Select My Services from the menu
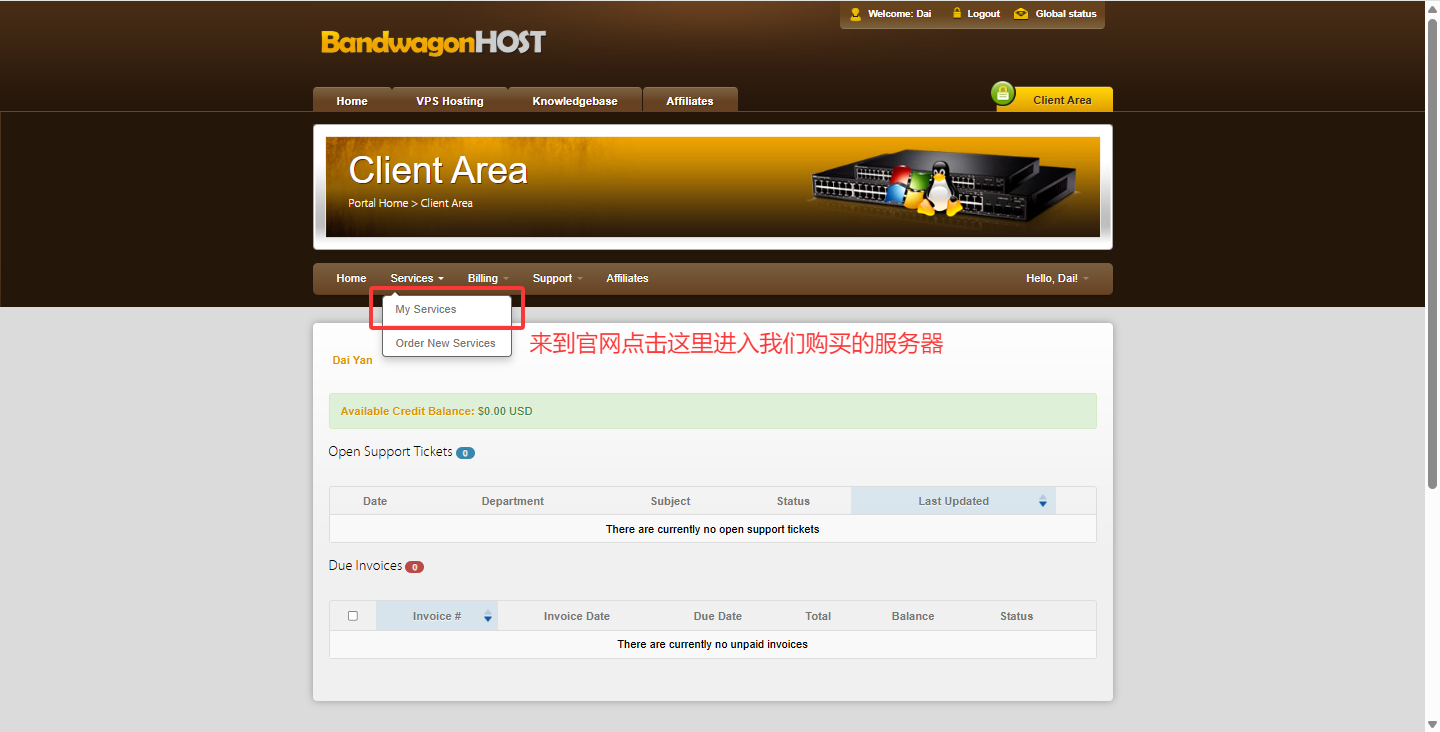The width and height of the screenshot is (1440, 732). [x=426, y=310]
